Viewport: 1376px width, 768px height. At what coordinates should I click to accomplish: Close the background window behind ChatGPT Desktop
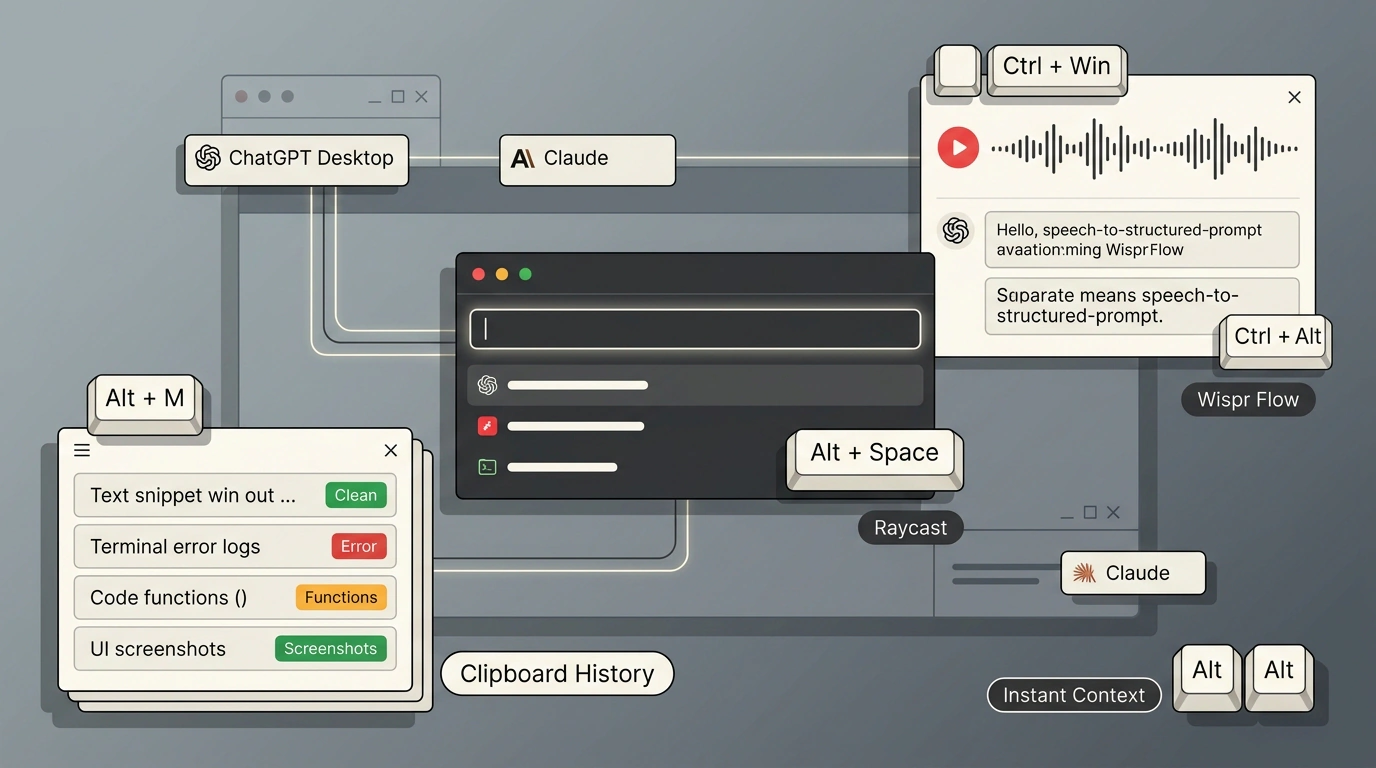coord(421,97)
